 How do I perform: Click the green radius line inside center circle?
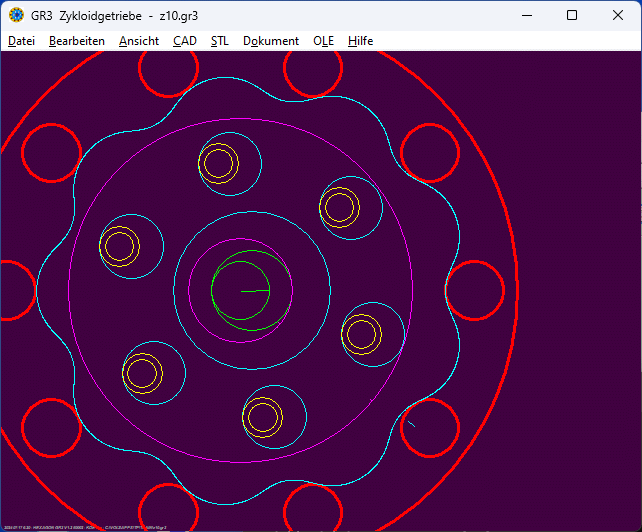click(256, 290)
